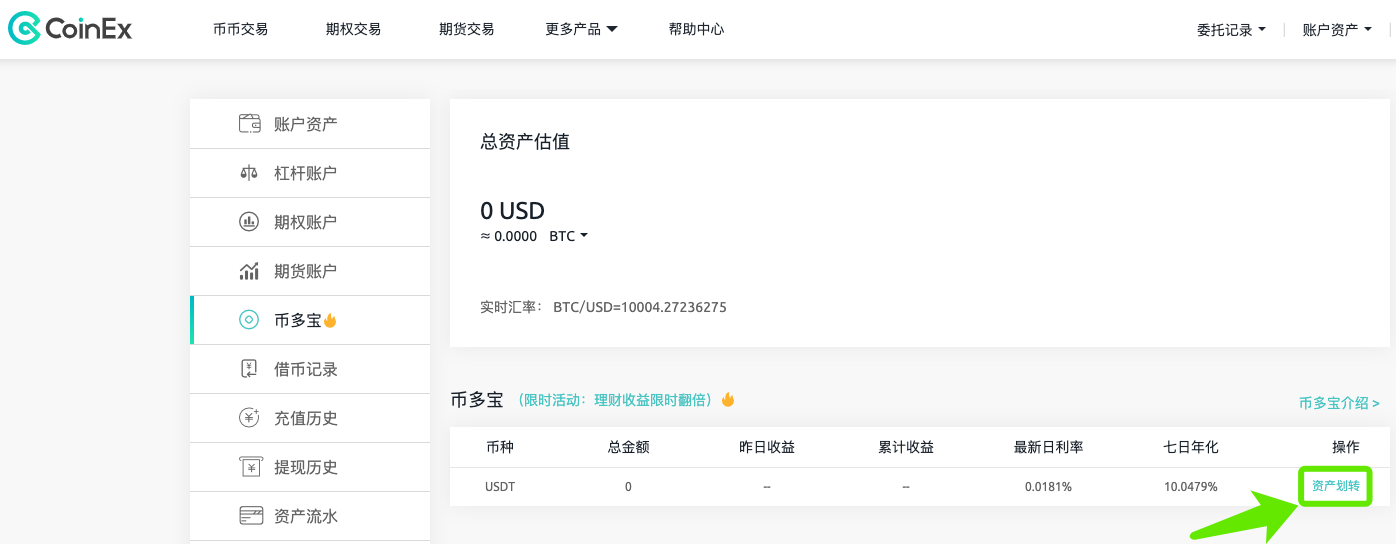Image resolution: width=1396 pixels, height=544 pixels.
Task: Click the 累计收益 column header
Action: point(906,447)
